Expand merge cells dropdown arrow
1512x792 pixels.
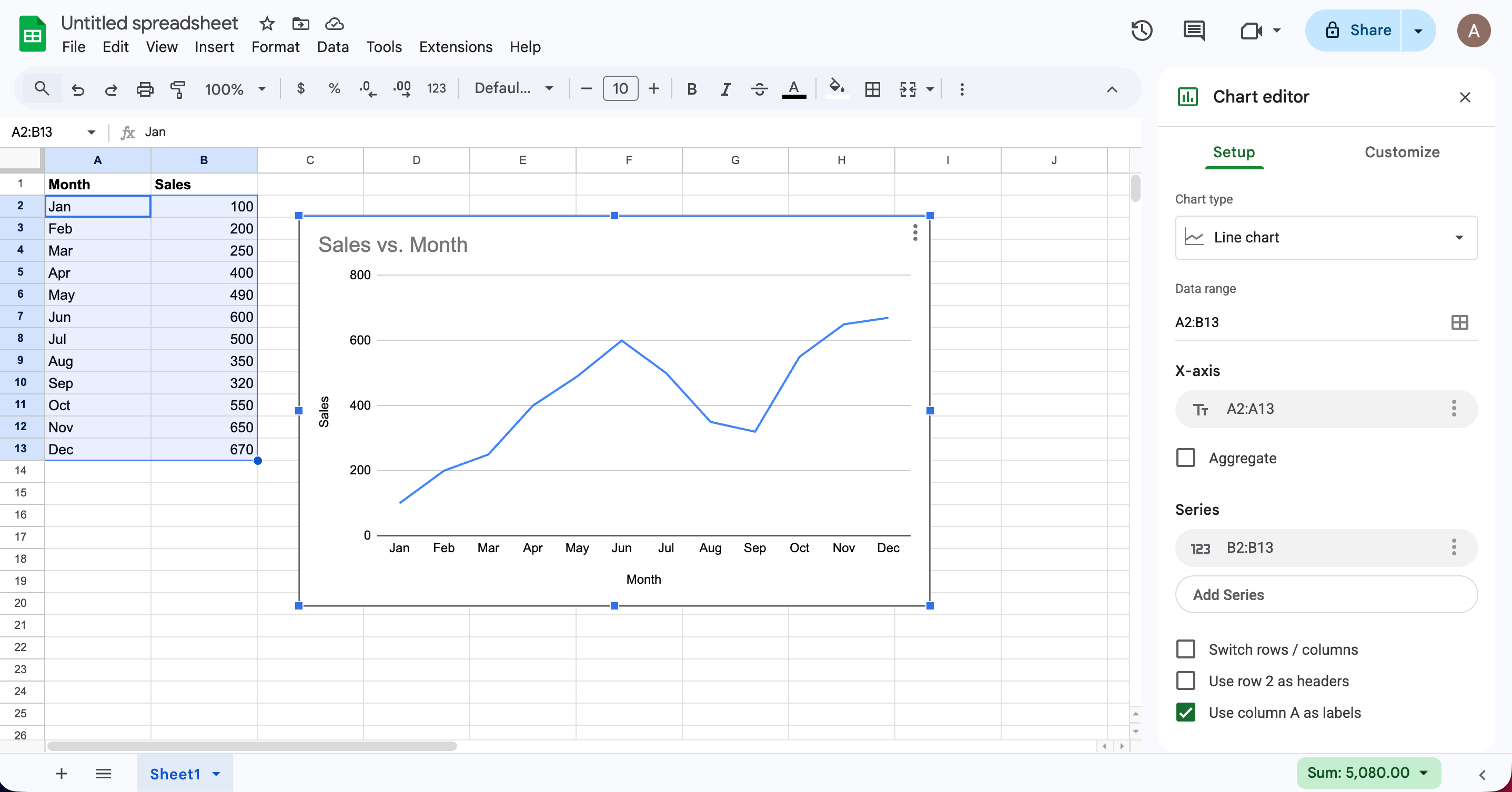930,89
